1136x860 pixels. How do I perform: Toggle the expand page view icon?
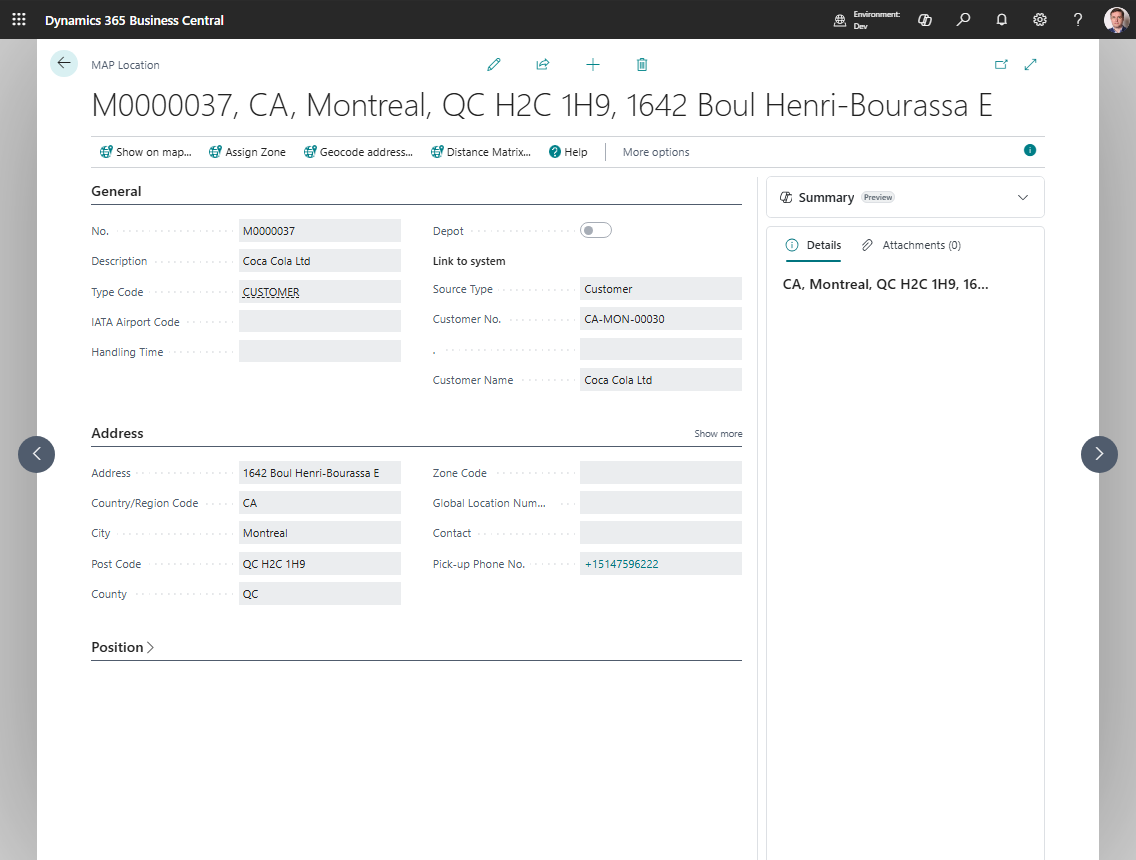click(1030, 64)
